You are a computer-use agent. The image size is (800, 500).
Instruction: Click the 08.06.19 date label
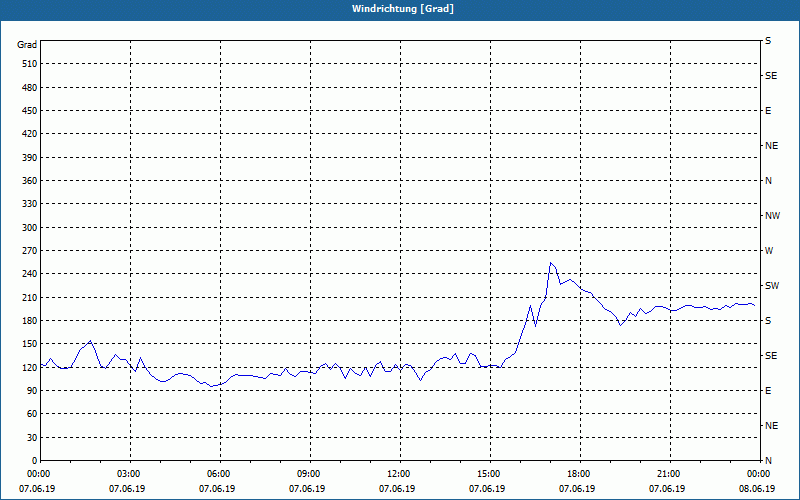pos(757,488)
